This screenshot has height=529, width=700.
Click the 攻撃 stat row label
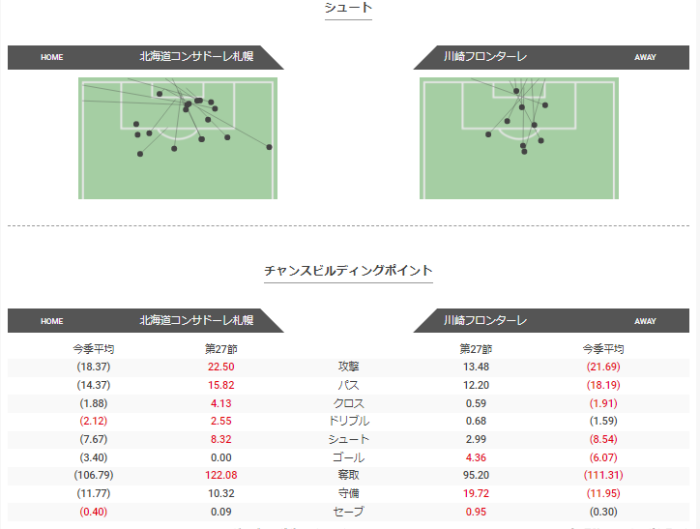(x=349, y=367)
